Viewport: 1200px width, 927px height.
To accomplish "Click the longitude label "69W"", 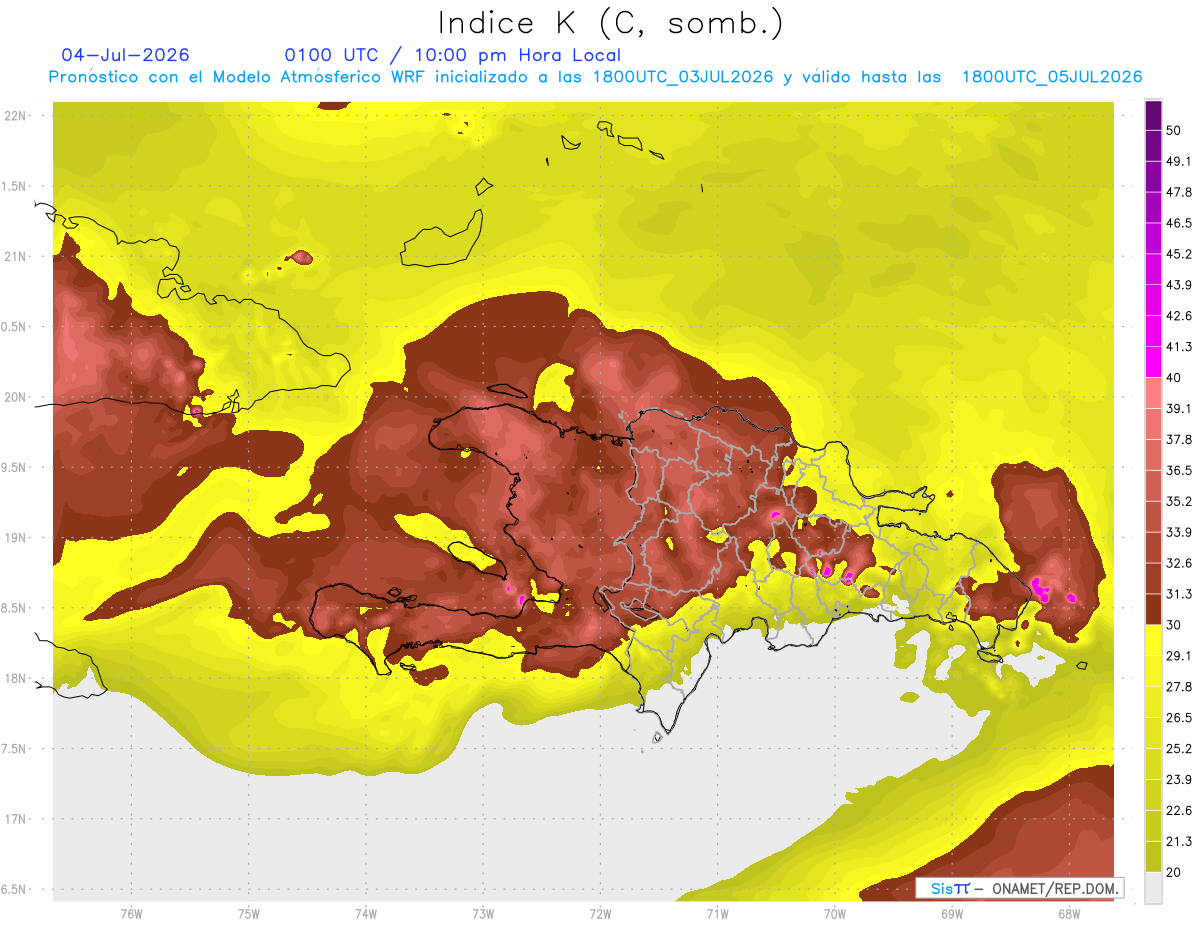I will [x=951, y=913].
